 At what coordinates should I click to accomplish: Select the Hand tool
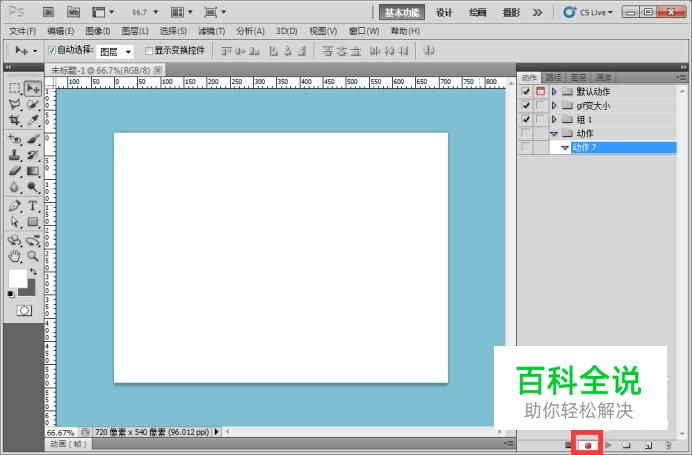point(15,256)
